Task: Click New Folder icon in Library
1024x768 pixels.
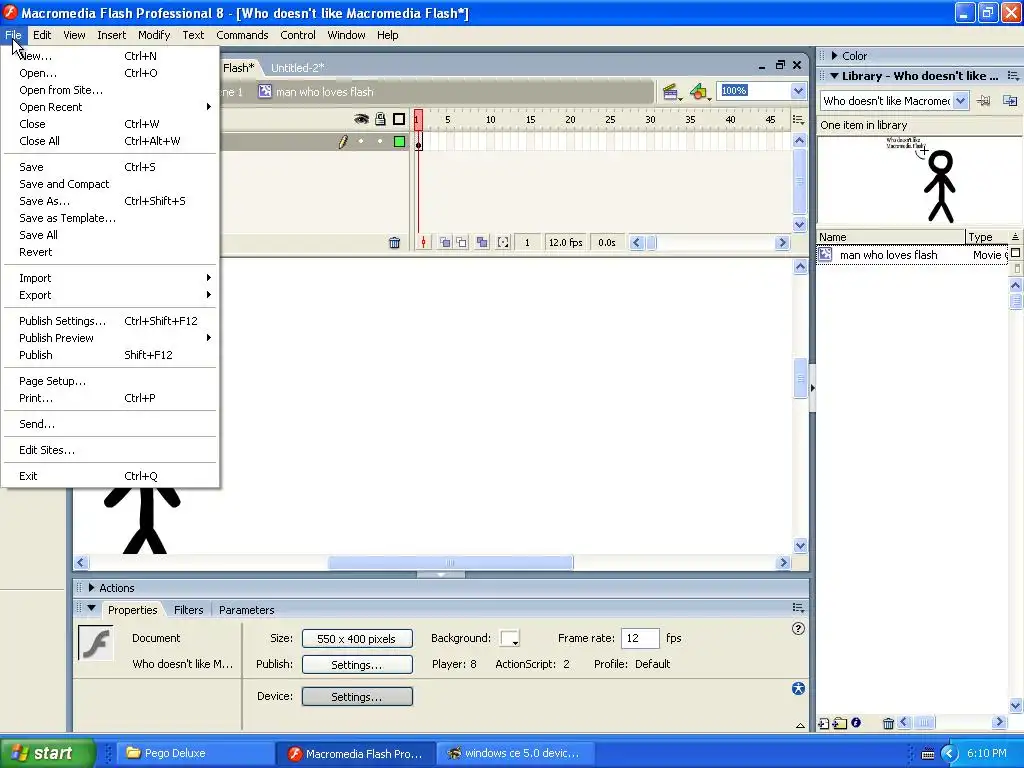Action: 840,723
